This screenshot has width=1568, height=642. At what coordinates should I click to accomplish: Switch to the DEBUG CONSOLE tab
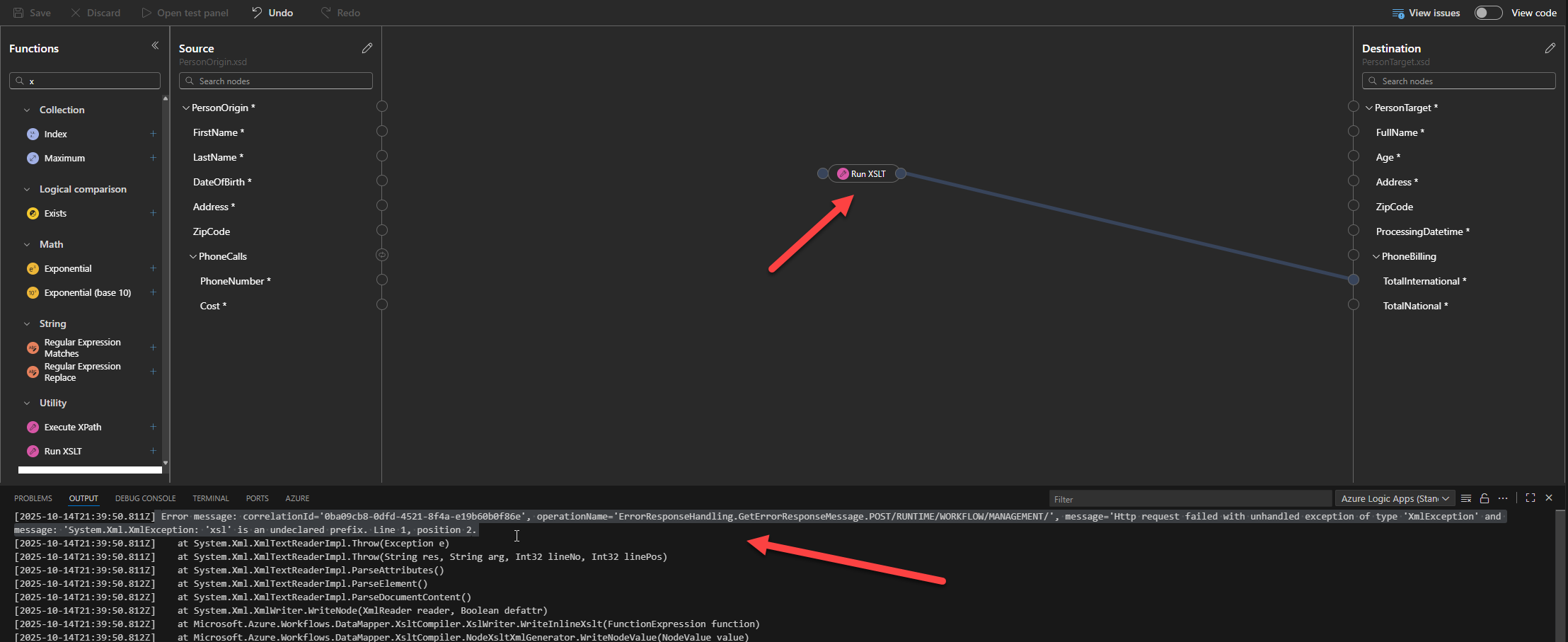coord(145,498)
